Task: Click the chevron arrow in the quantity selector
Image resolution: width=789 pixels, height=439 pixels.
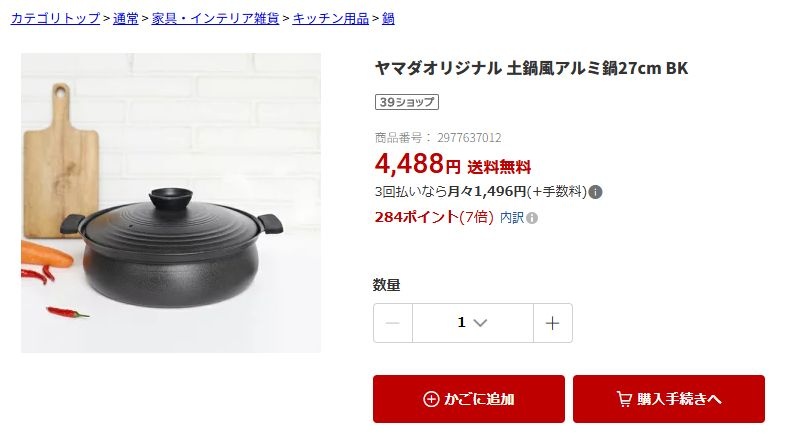Action: click(x=481, y=323)
